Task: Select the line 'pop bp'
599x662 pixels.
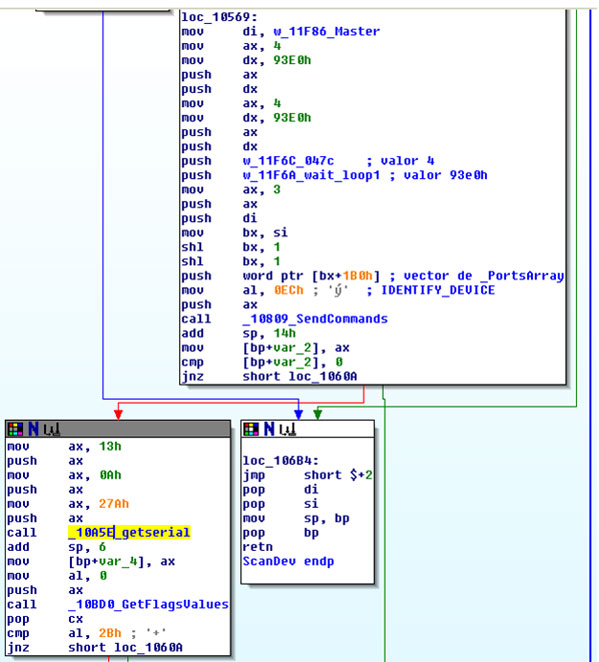Action: 281,533
